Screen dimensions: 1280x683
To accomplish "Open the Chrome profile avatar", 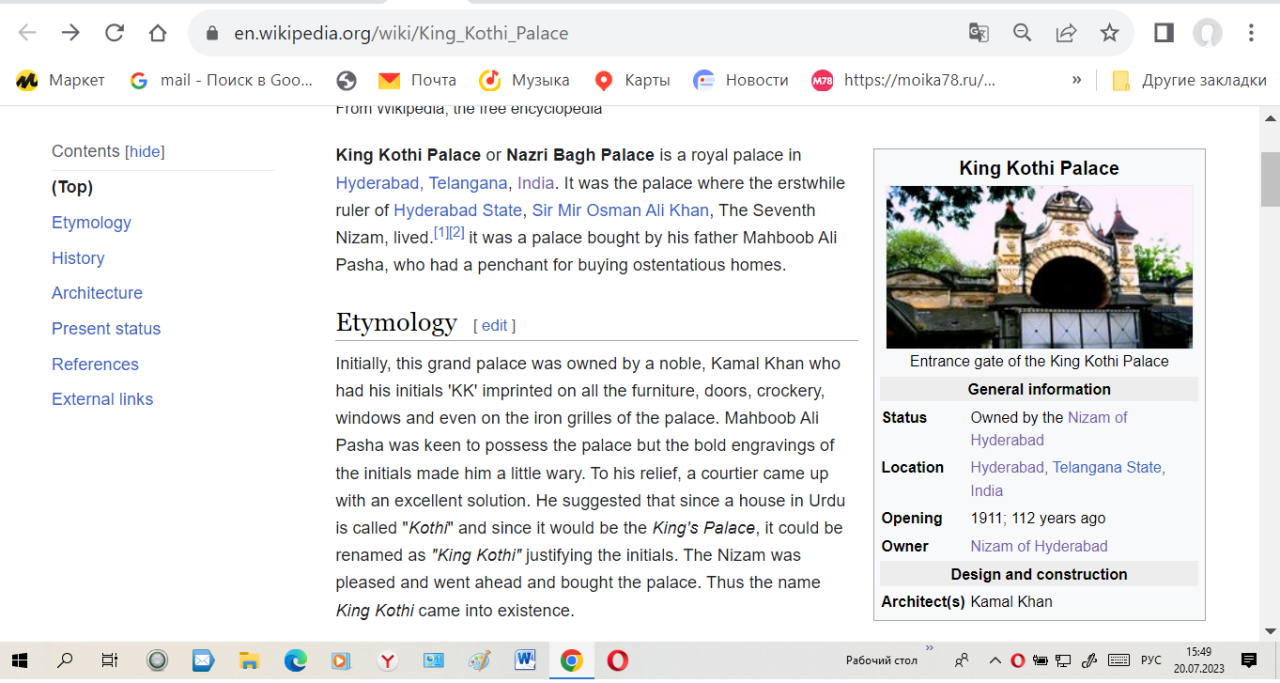I will [x=1207, y=33].
